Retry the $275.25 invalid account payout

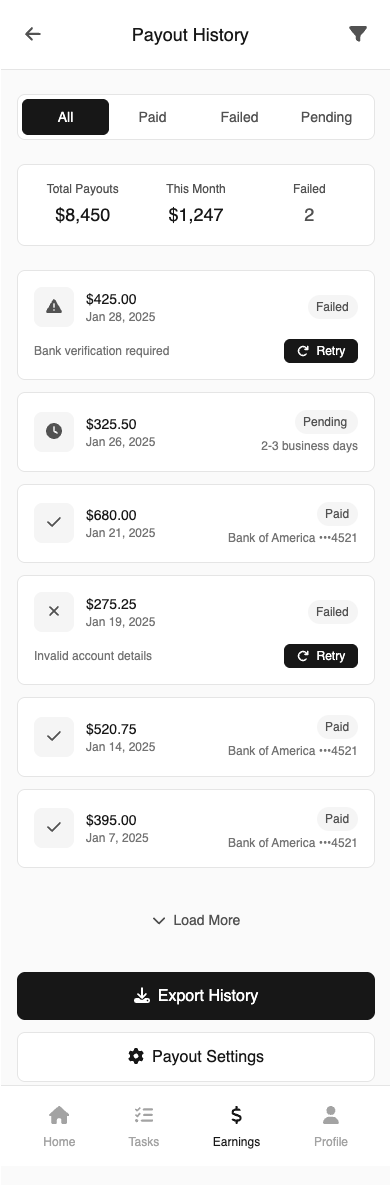321,656
